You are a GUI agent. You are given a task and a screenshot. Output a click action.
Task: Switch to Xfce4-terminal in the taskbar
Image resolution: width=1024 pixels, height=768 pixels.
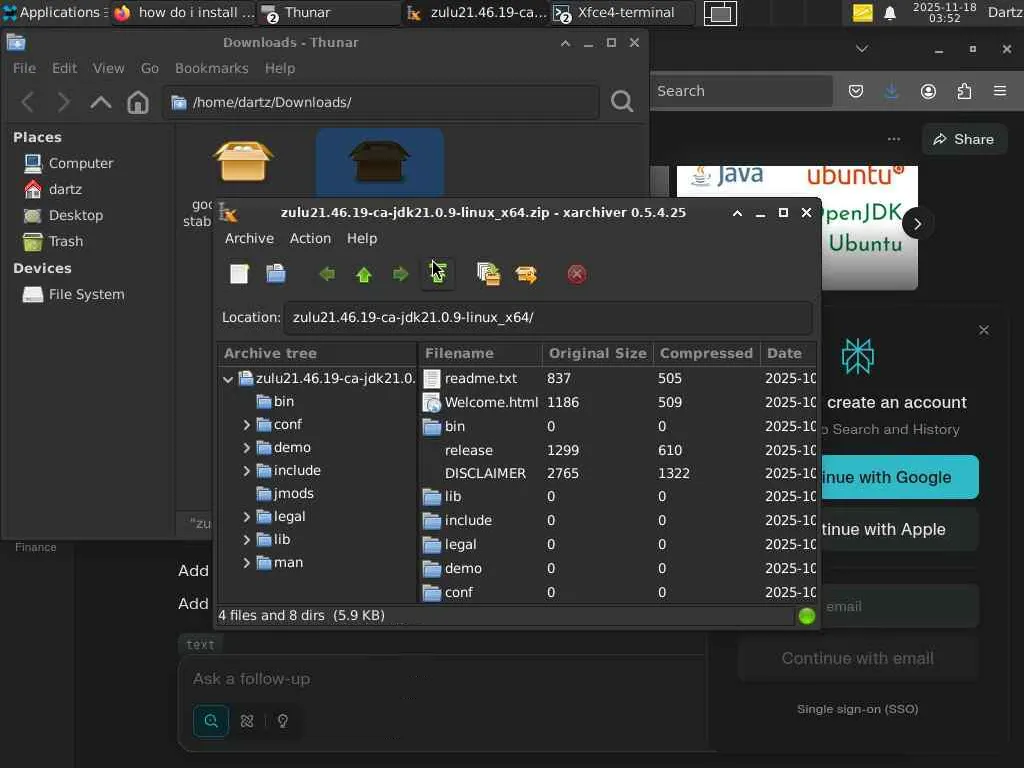[622, 12]
